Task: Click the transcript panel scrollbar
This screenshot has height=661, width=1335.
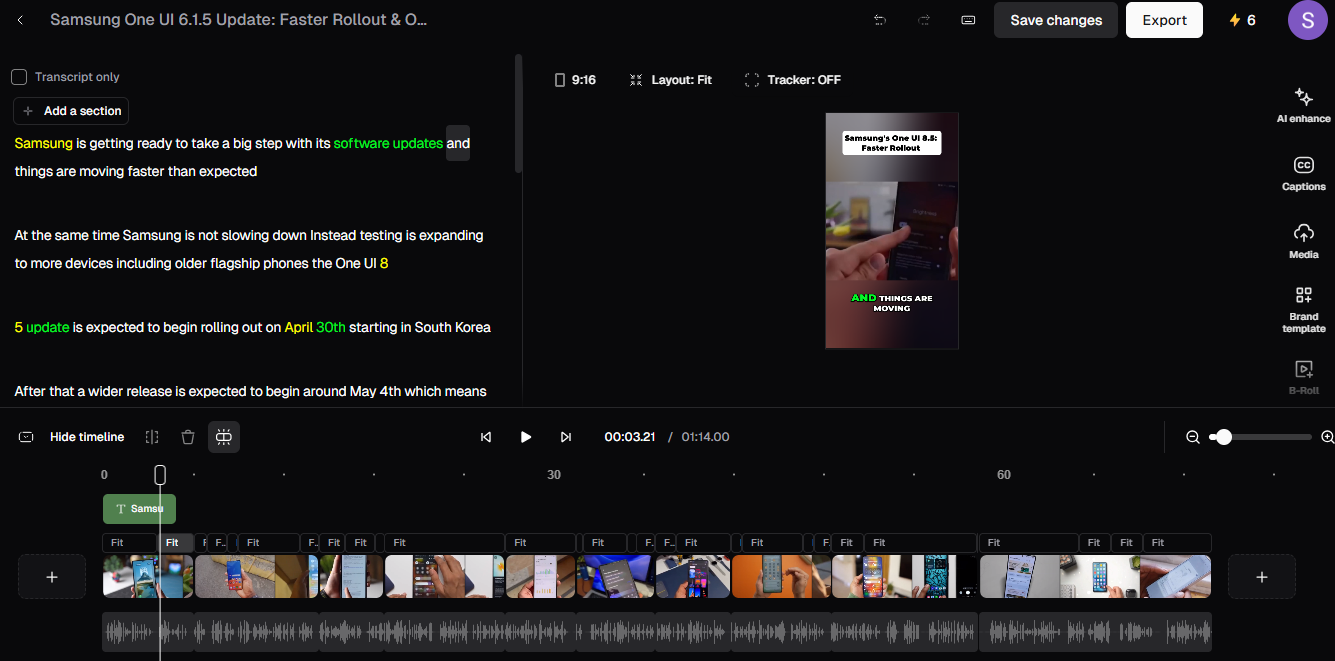Action: pos(518,113)
